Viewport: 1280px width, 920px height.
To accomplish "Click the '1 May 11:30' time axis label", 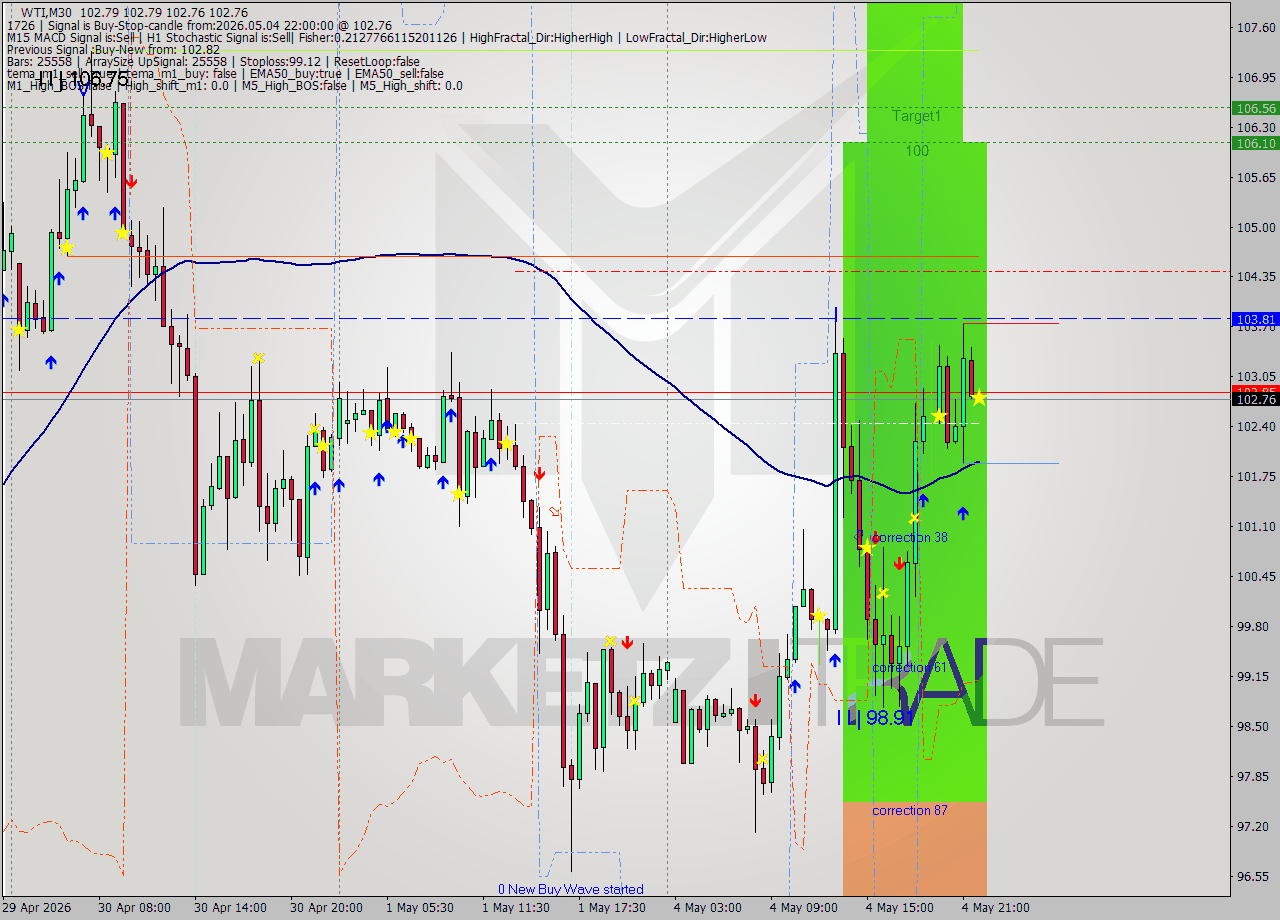I will point(517,908).
